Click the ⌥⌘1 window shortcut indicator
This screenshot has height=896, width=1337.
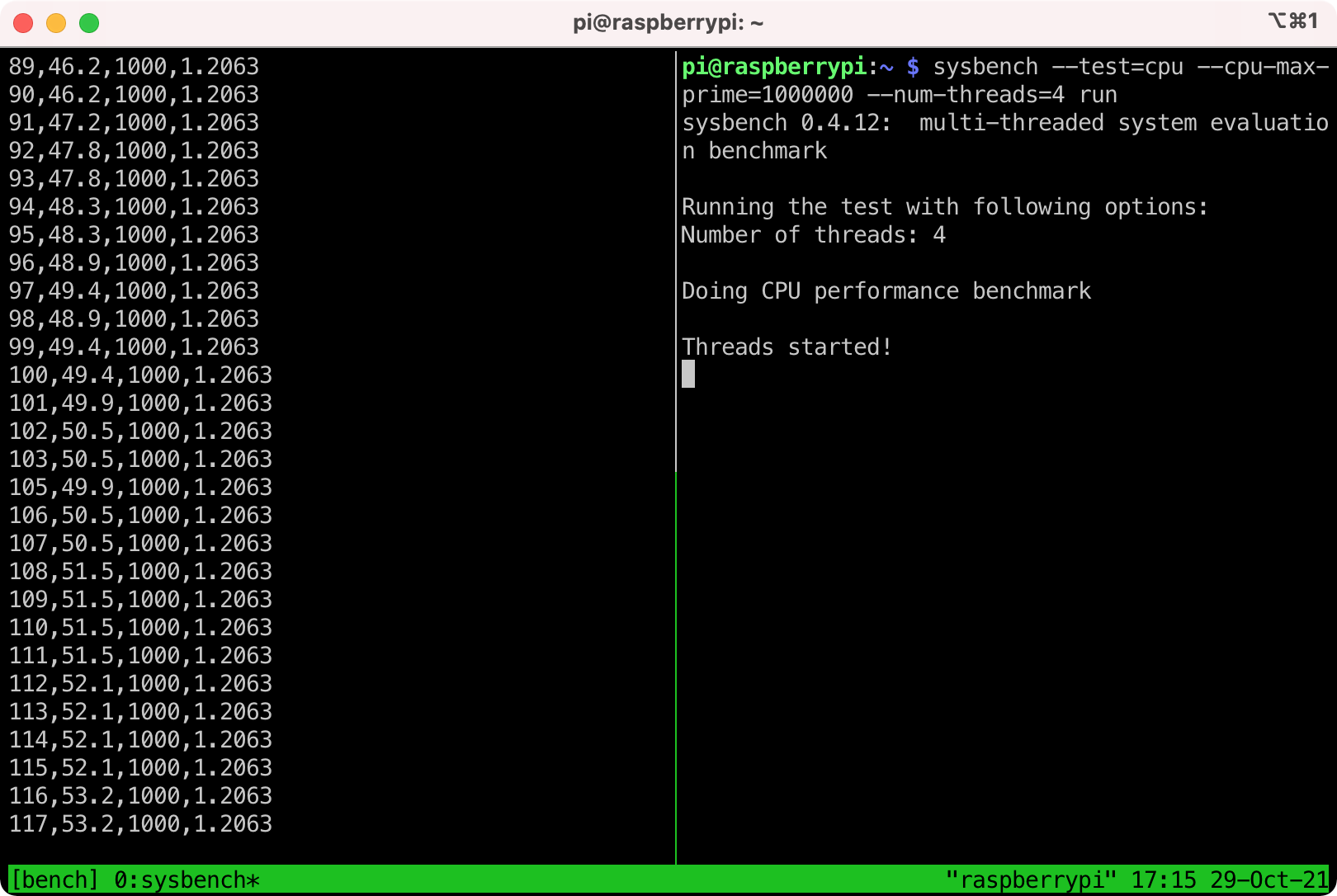1292,21
